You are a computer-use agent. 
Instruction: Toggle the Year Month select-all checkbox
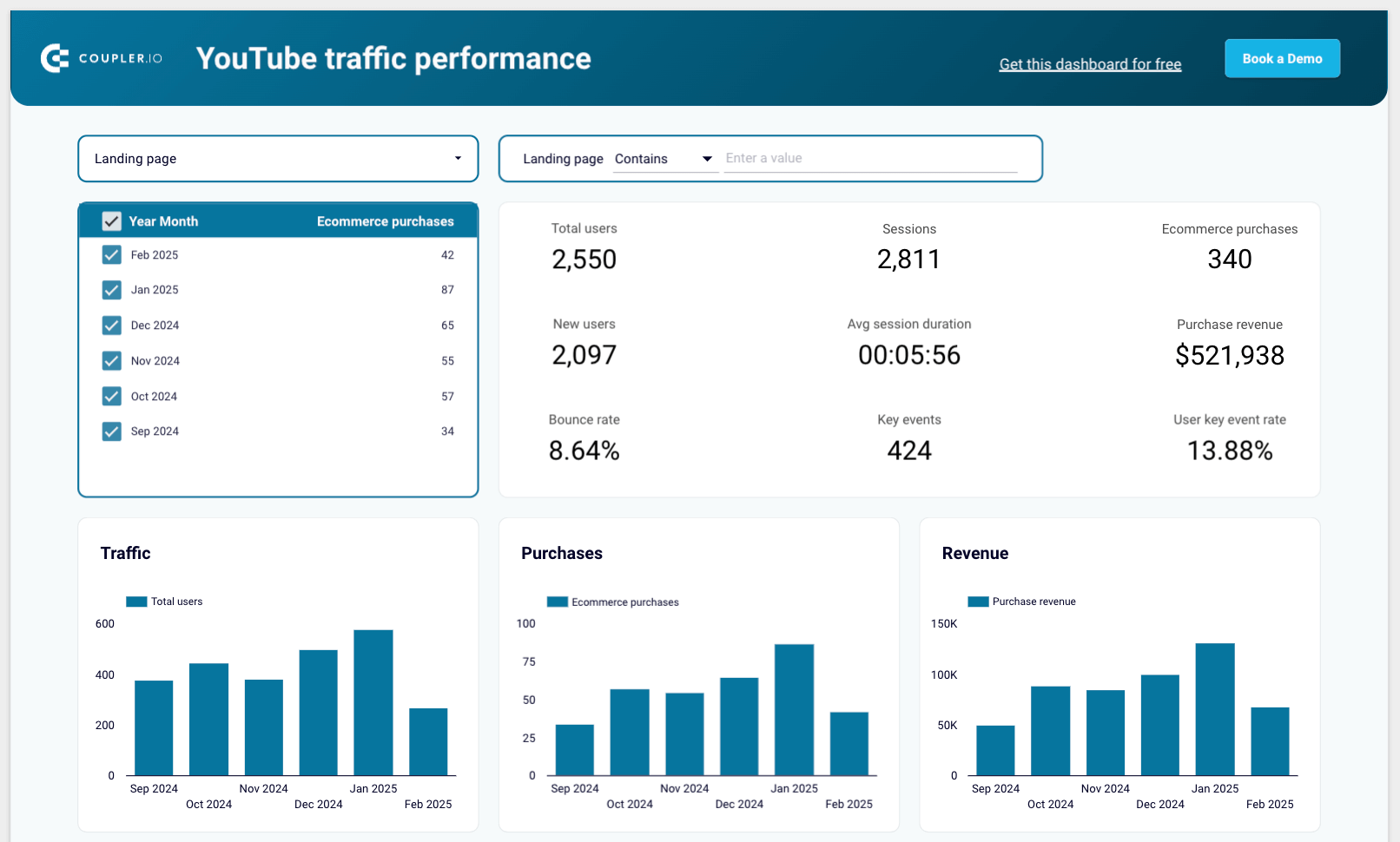[111, 220]
